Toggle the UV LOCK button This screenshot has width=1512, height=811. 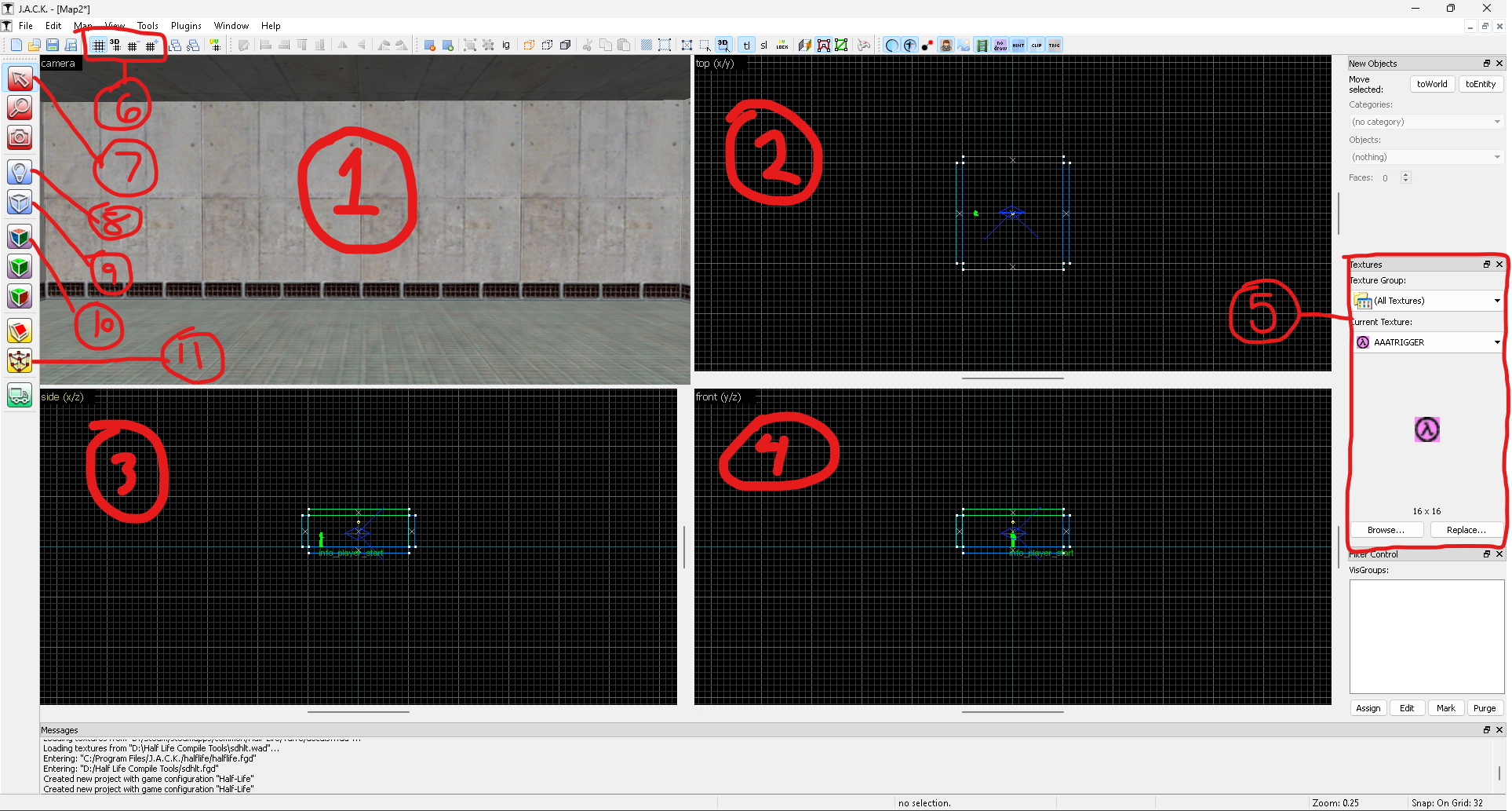(782, 45)
